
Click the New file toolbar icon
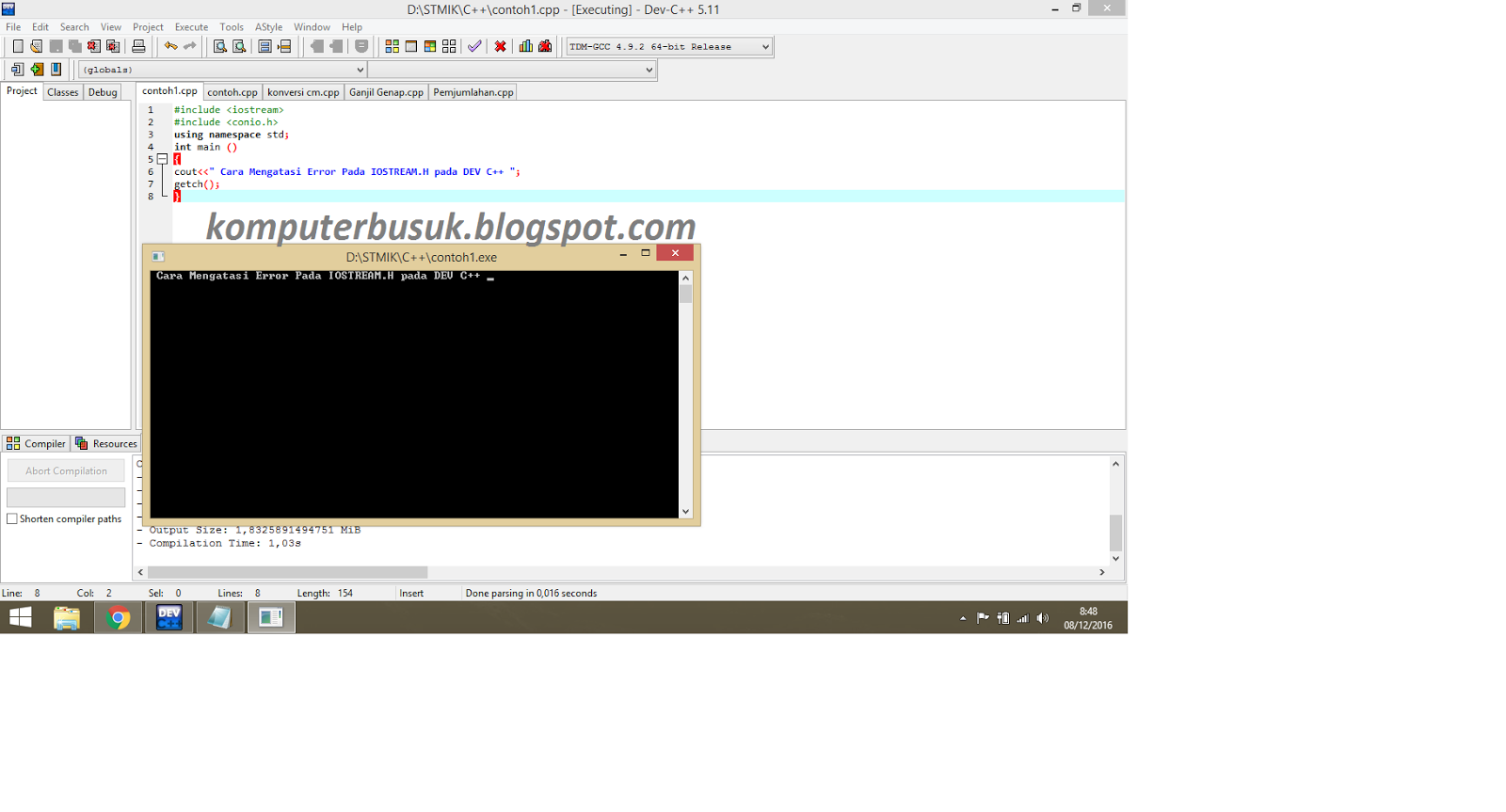pyautogui.click(x=17, y=46)
